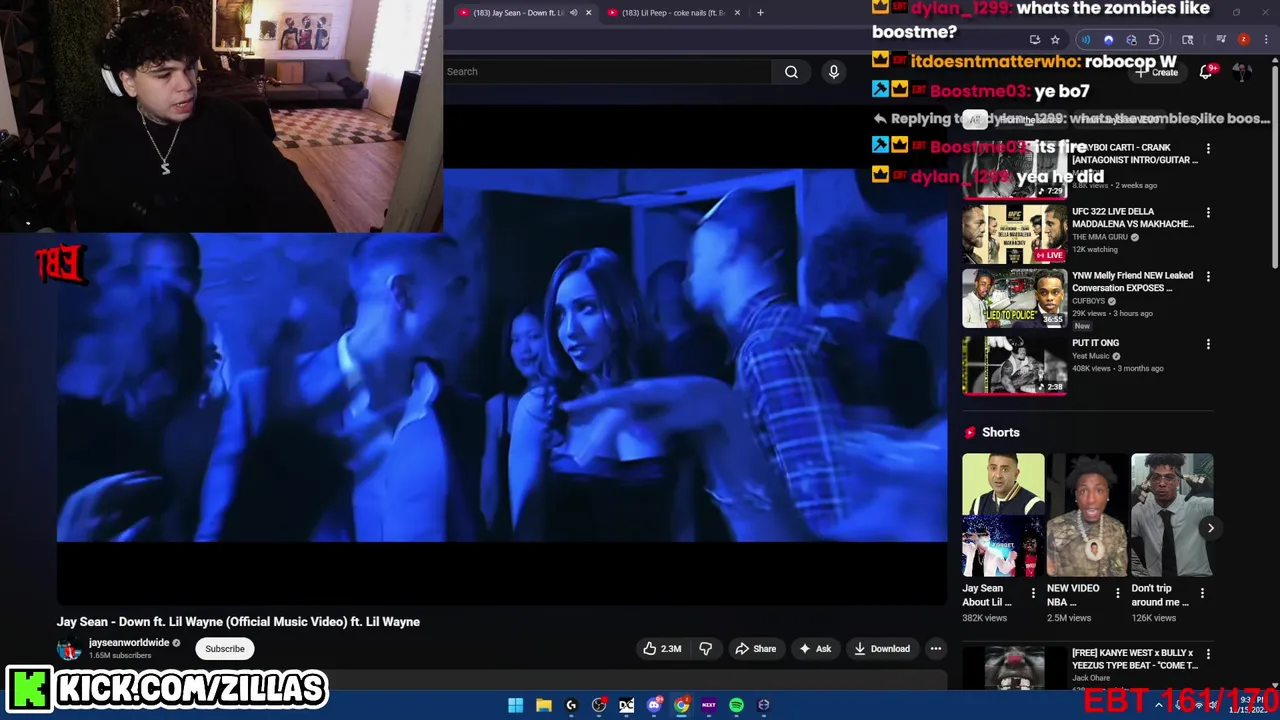Click the 1.65M subscribers text

[120, 656]
